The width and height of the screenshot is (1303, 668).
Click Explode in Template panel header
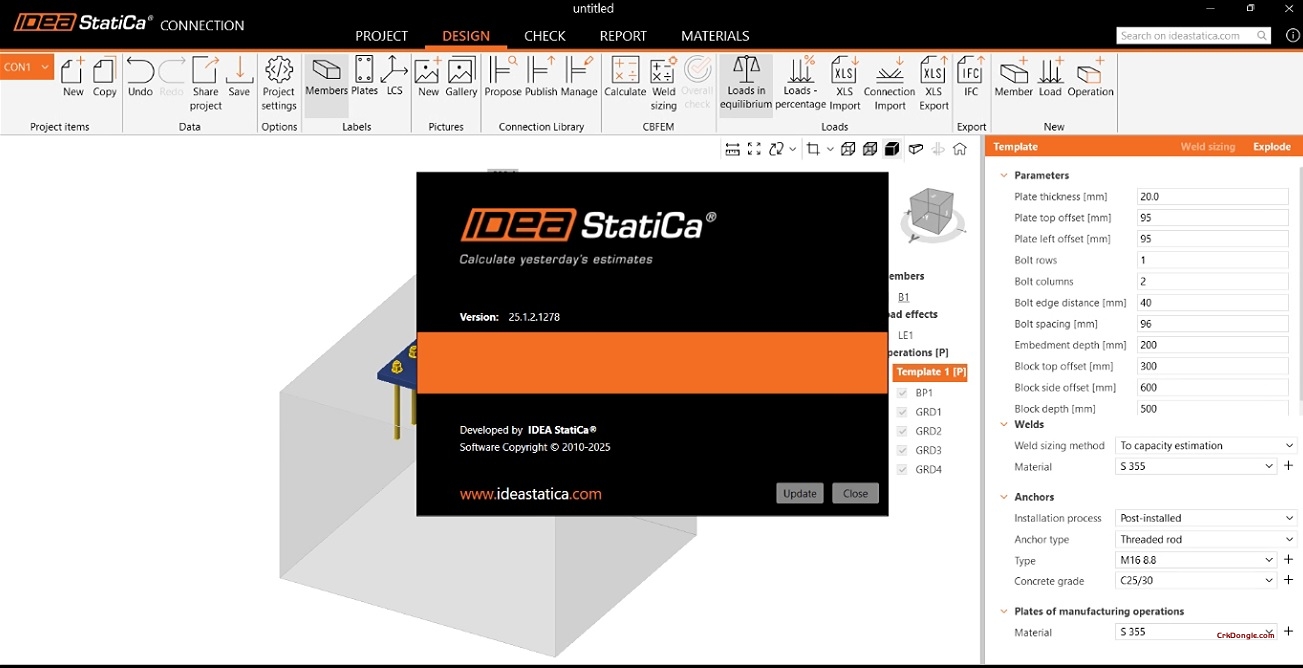coord(1272,147)
